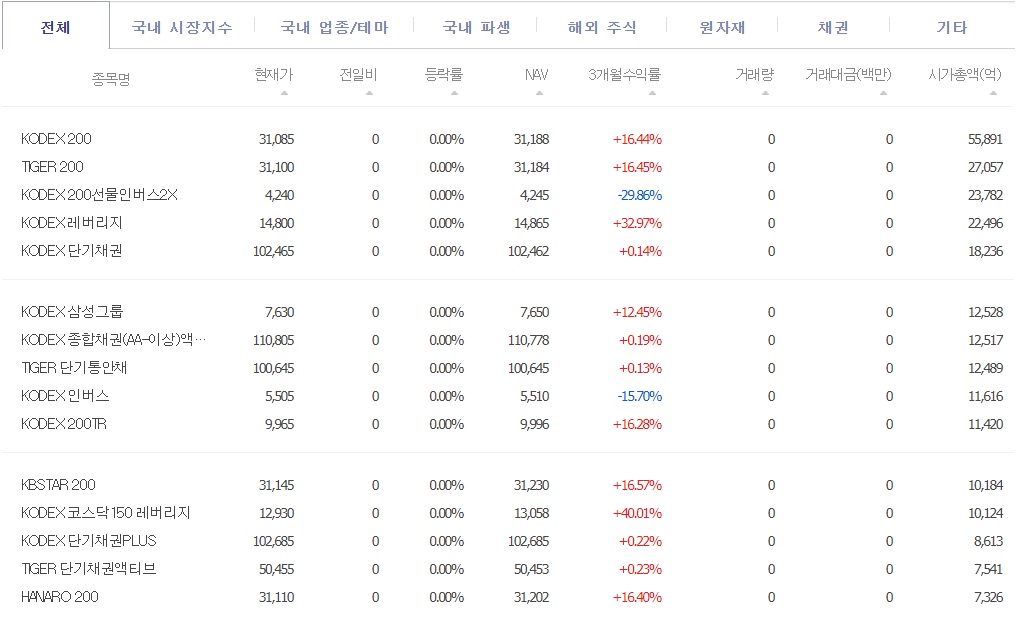Open the 국내 업종/테마 tab
The height and width of the screenshot is (624, 1035).
coord(335,27)
